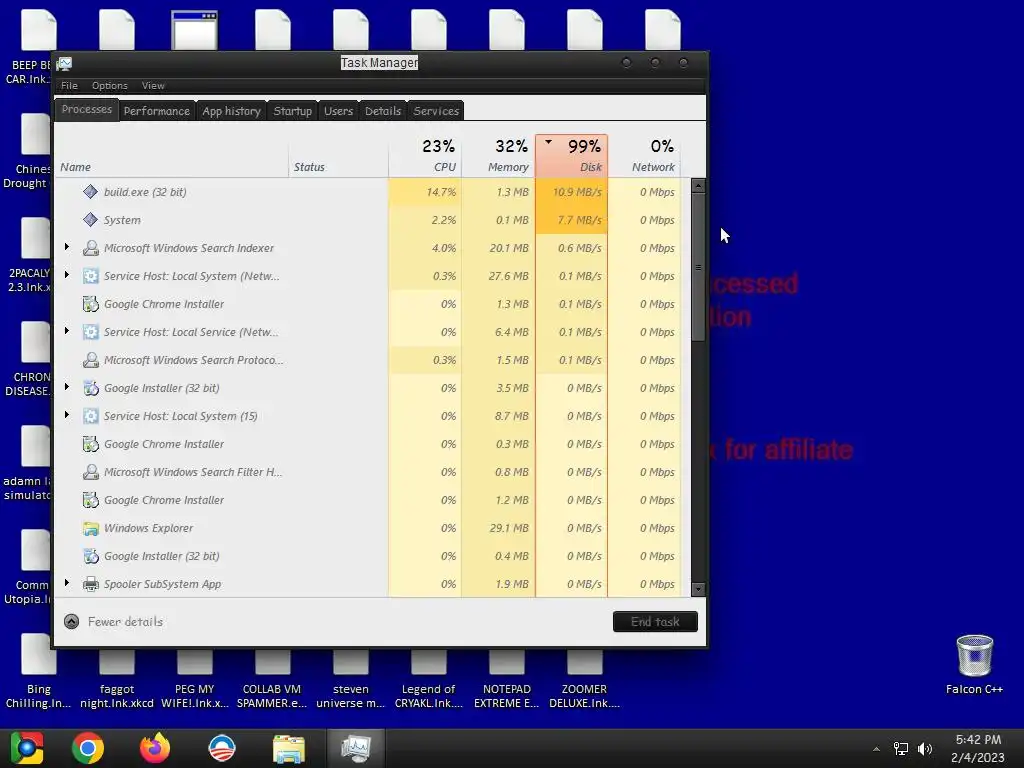Click the scroll up arrow in process list

(698, 186)
